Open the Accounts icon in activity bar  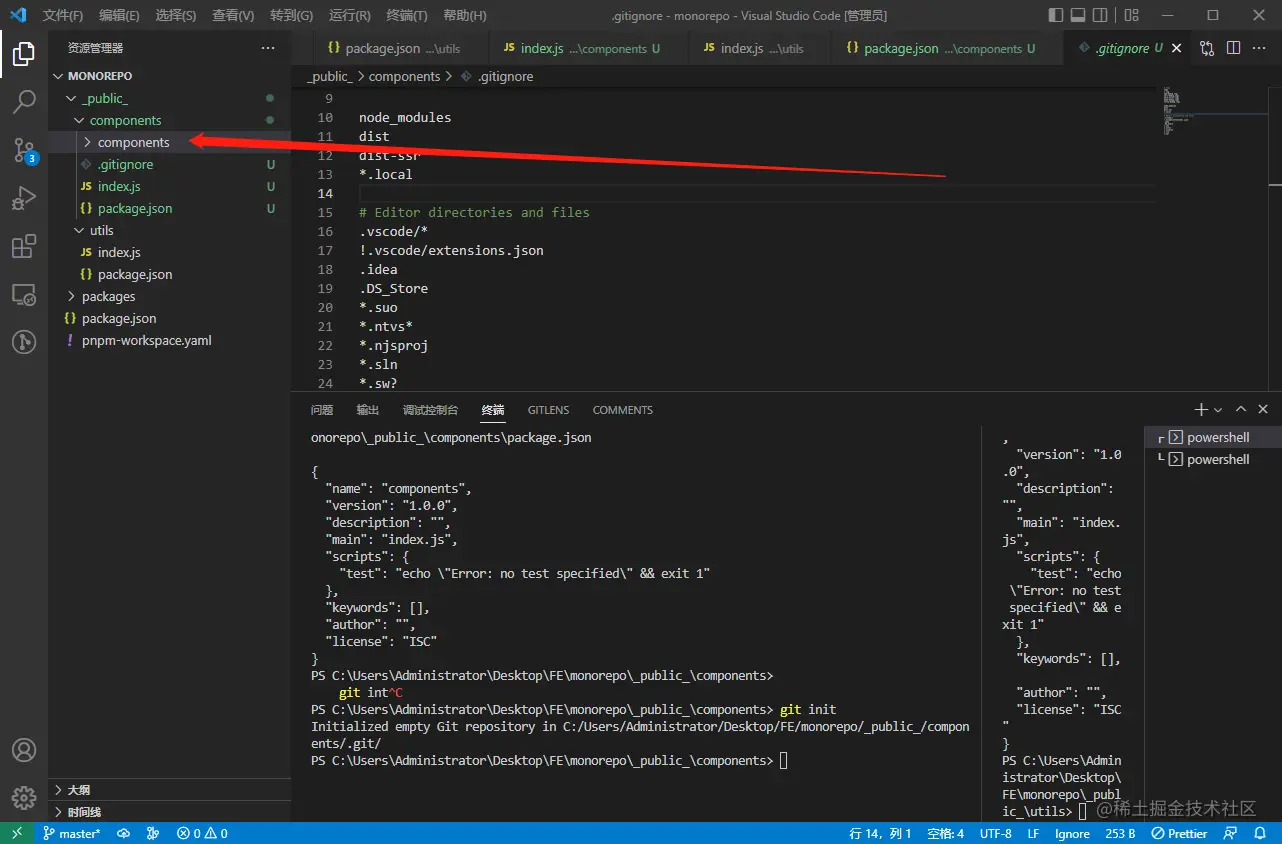click(24, 750)
